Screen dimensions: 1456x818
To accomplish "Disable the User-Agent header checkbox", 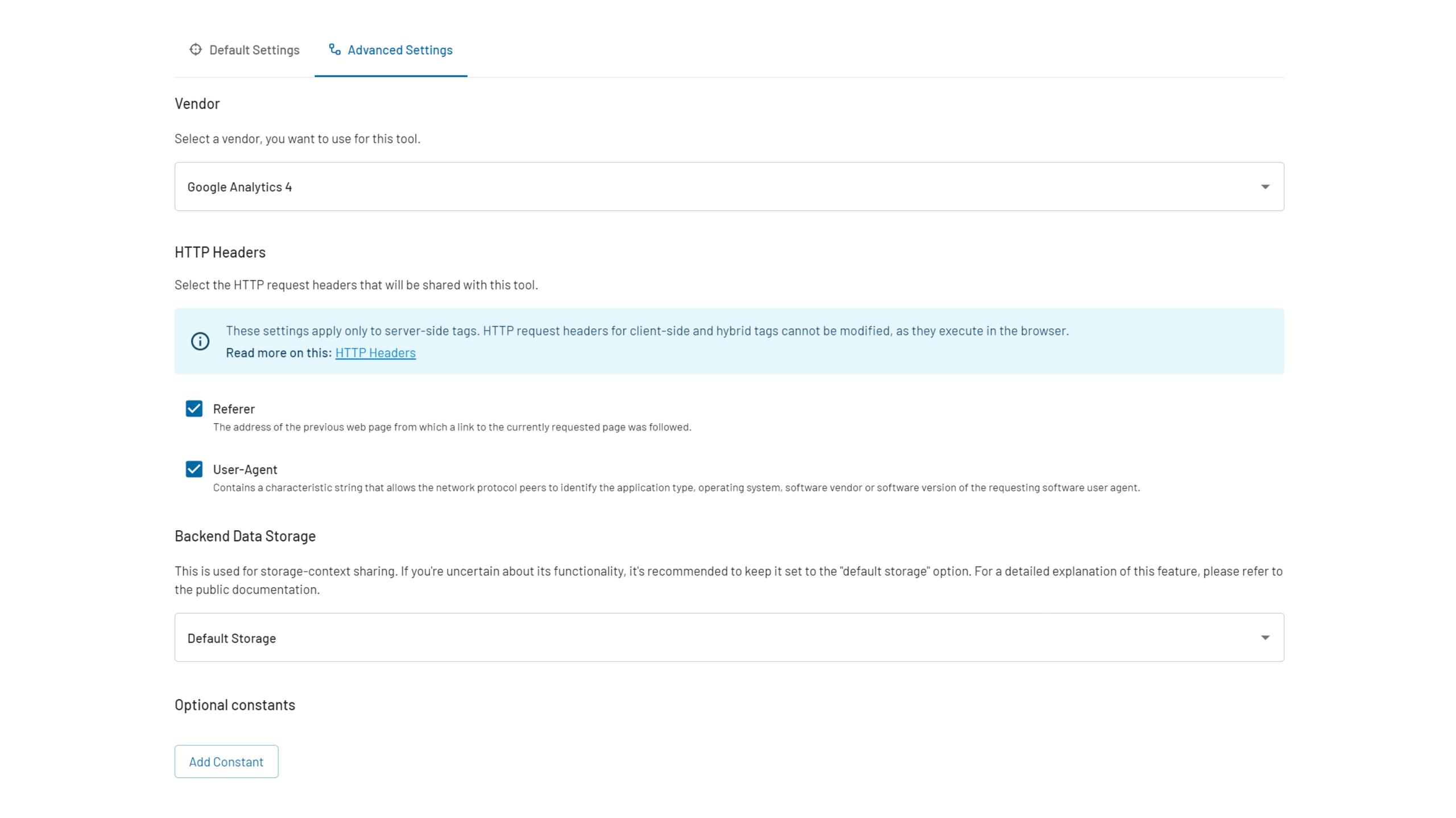I will [194, 469].
